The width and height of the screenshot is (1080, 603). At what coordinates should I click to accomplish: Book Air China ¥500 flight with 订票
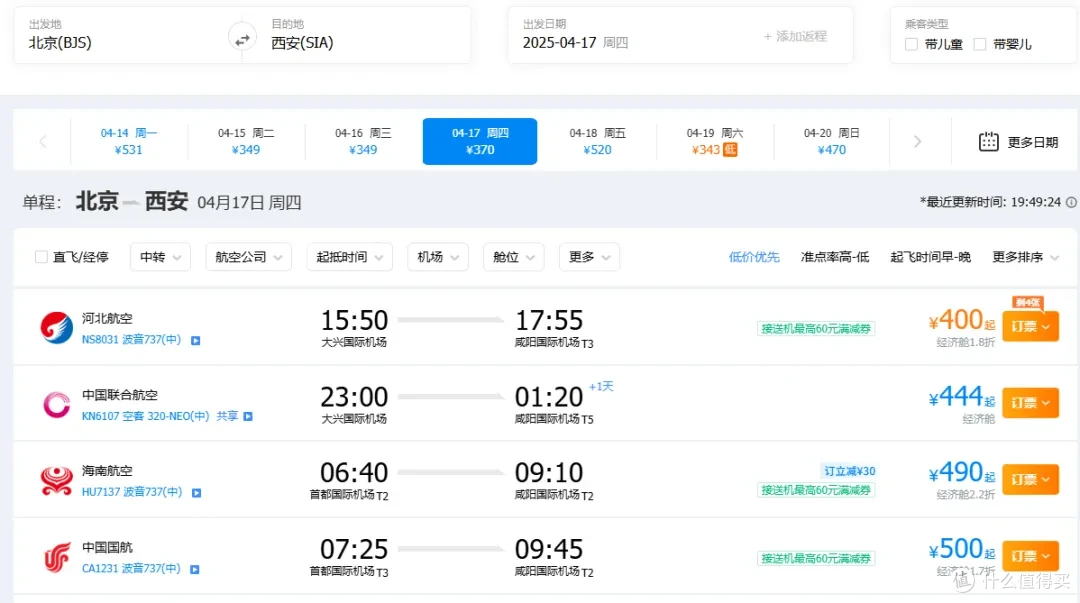pyautogui.click(x=1030, y=556)
